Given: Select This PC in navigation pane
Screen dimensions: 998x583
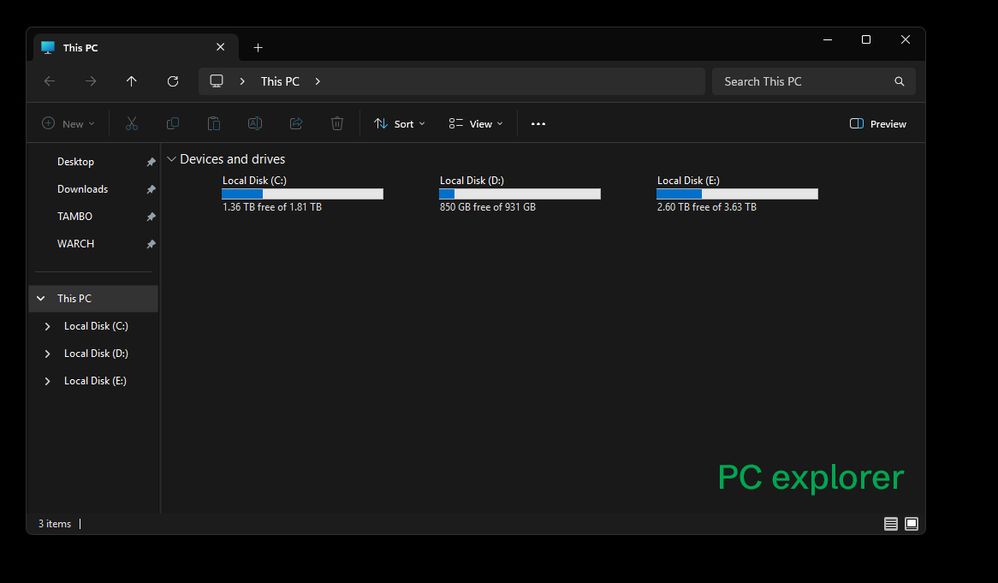Looking at the screenshot, I should click(x=94, y=299).
